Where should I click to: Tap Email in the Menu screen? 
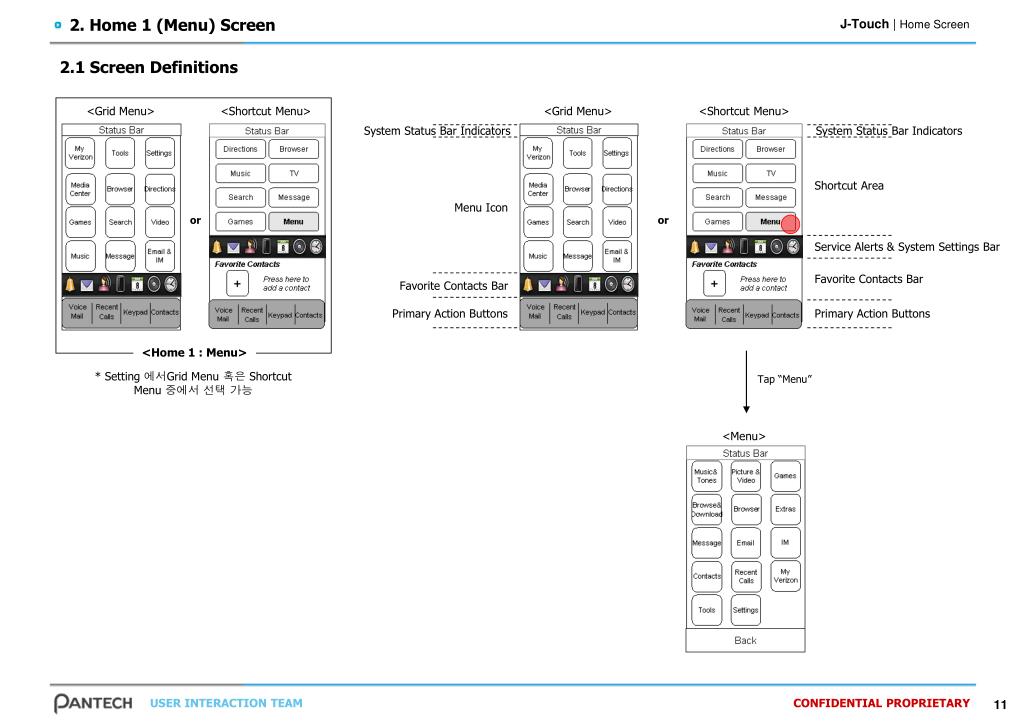[746, 543]
